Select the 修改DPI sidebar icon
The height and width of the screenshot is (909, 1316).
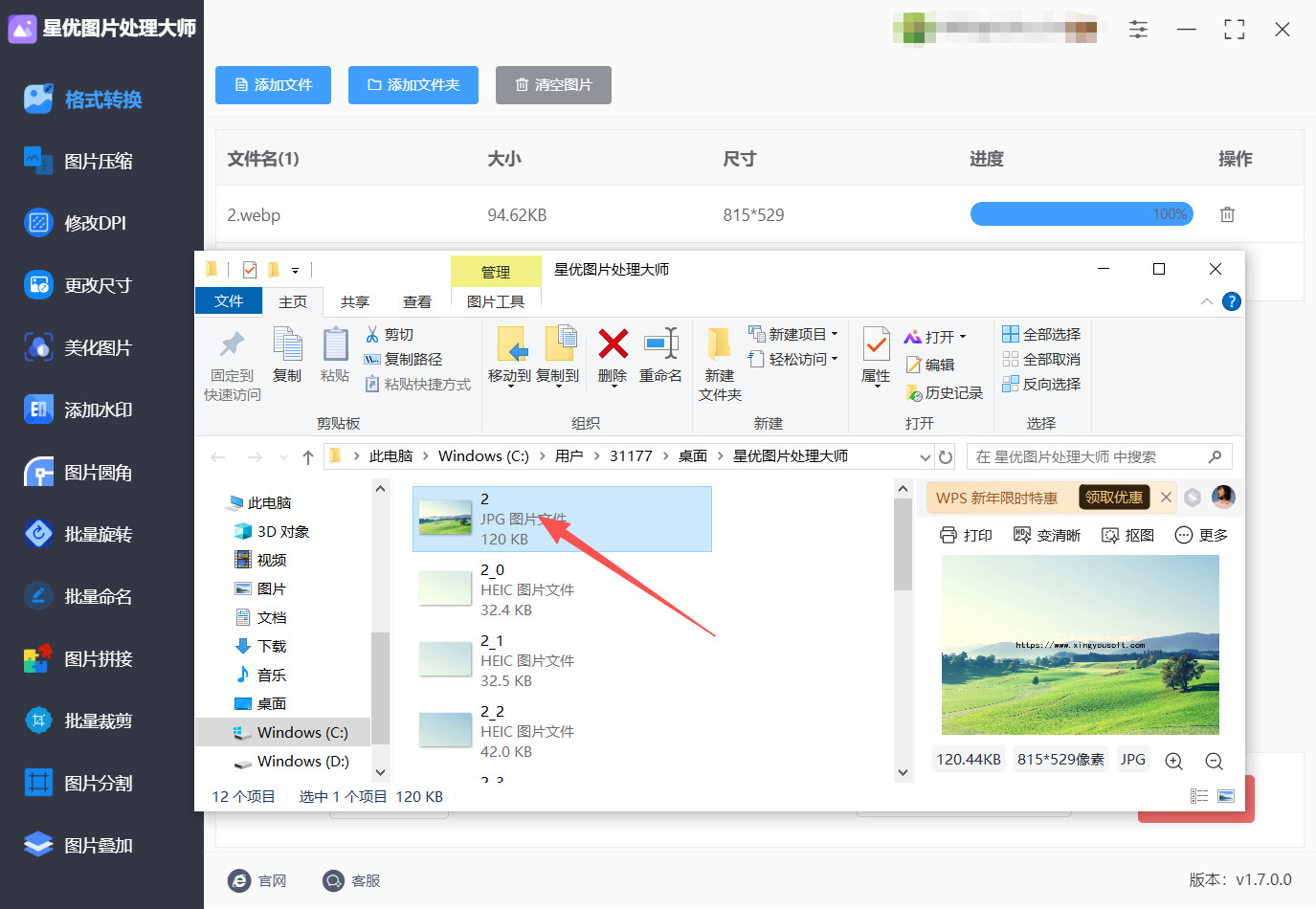pos(38,223)
